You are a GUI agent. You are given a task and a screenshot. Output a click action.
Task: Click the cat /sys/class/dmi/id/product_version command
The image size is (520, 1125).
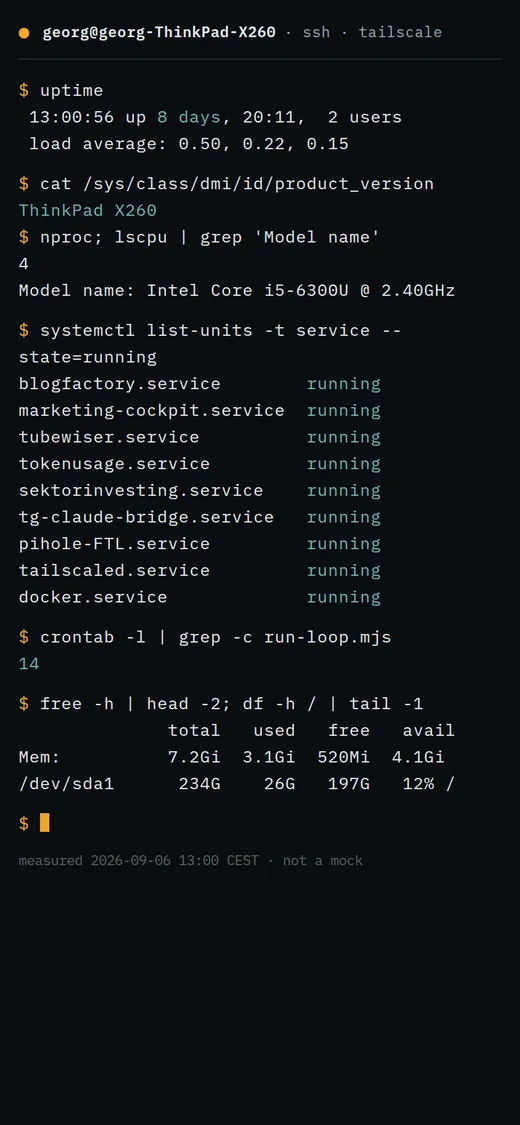tap(237, 184)
